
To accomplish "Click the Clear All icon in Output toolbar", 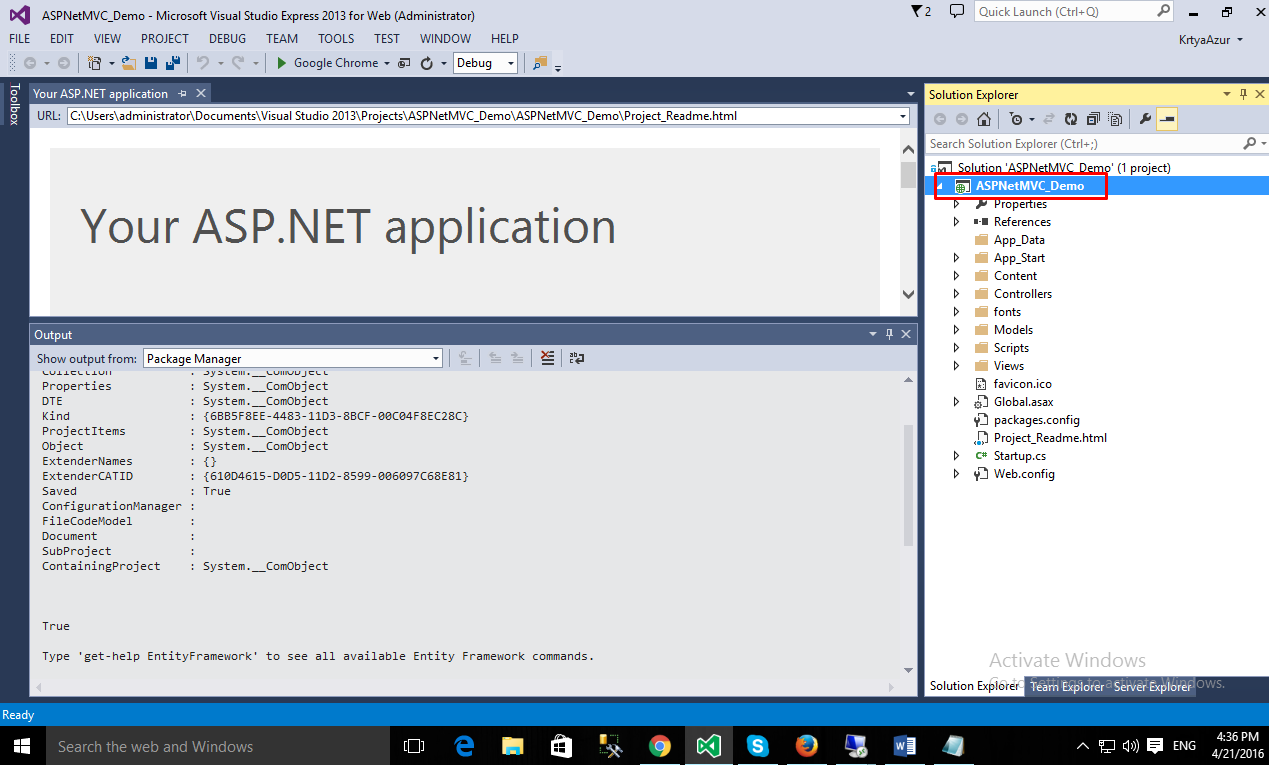I will [x=547, y=358].
